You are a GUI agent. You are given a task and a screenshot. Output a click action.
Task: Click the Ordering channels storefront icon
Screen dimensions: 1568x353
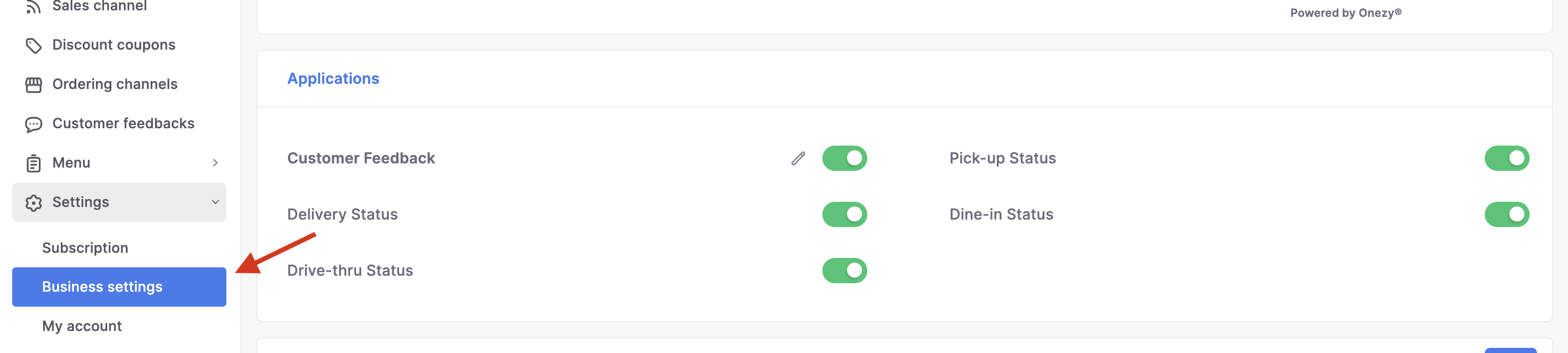[34, 85]
